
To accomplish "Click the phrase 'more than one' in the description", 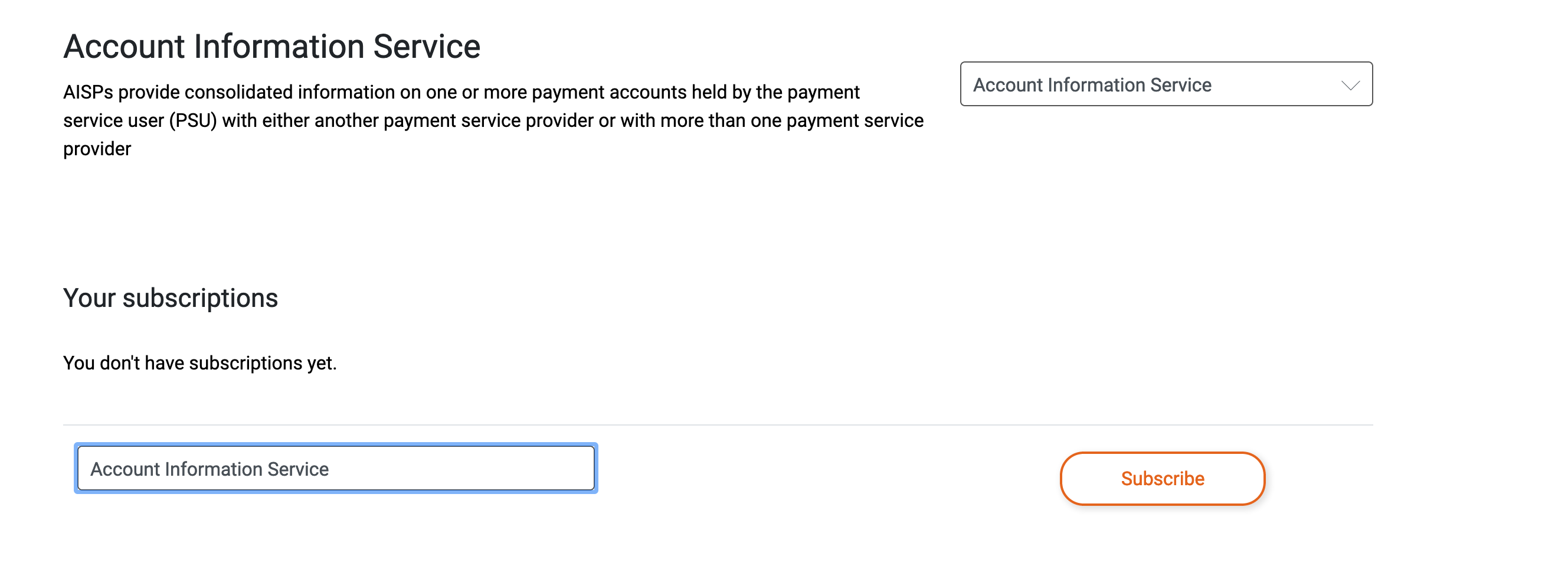I will [x=721, y=121].
